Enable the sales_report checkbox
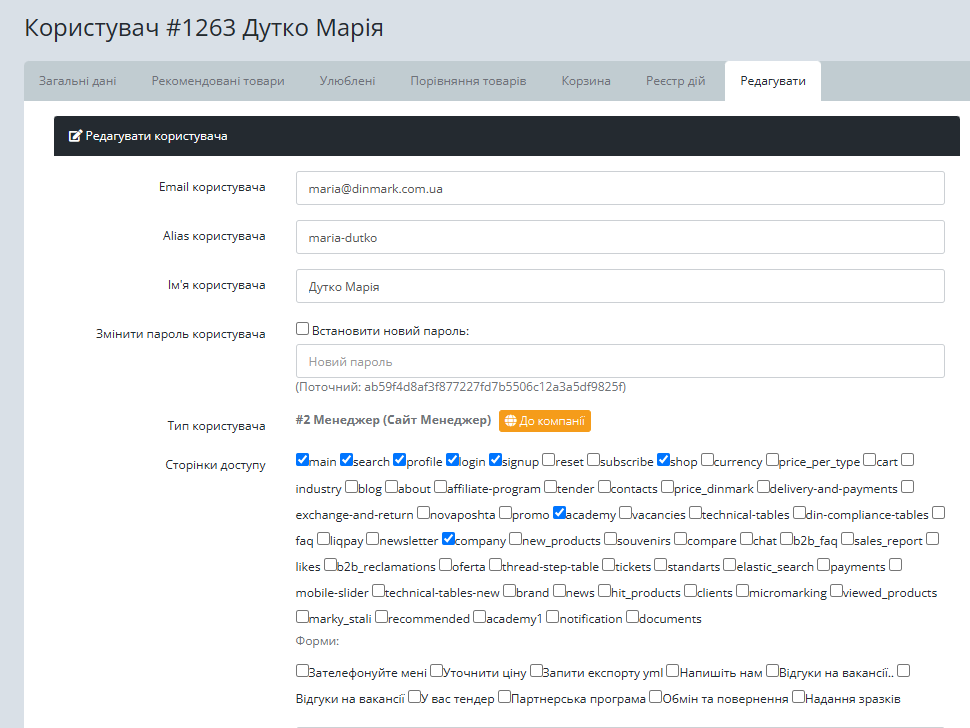Screen dimensions: 970x728 click(x=848, y=539)
